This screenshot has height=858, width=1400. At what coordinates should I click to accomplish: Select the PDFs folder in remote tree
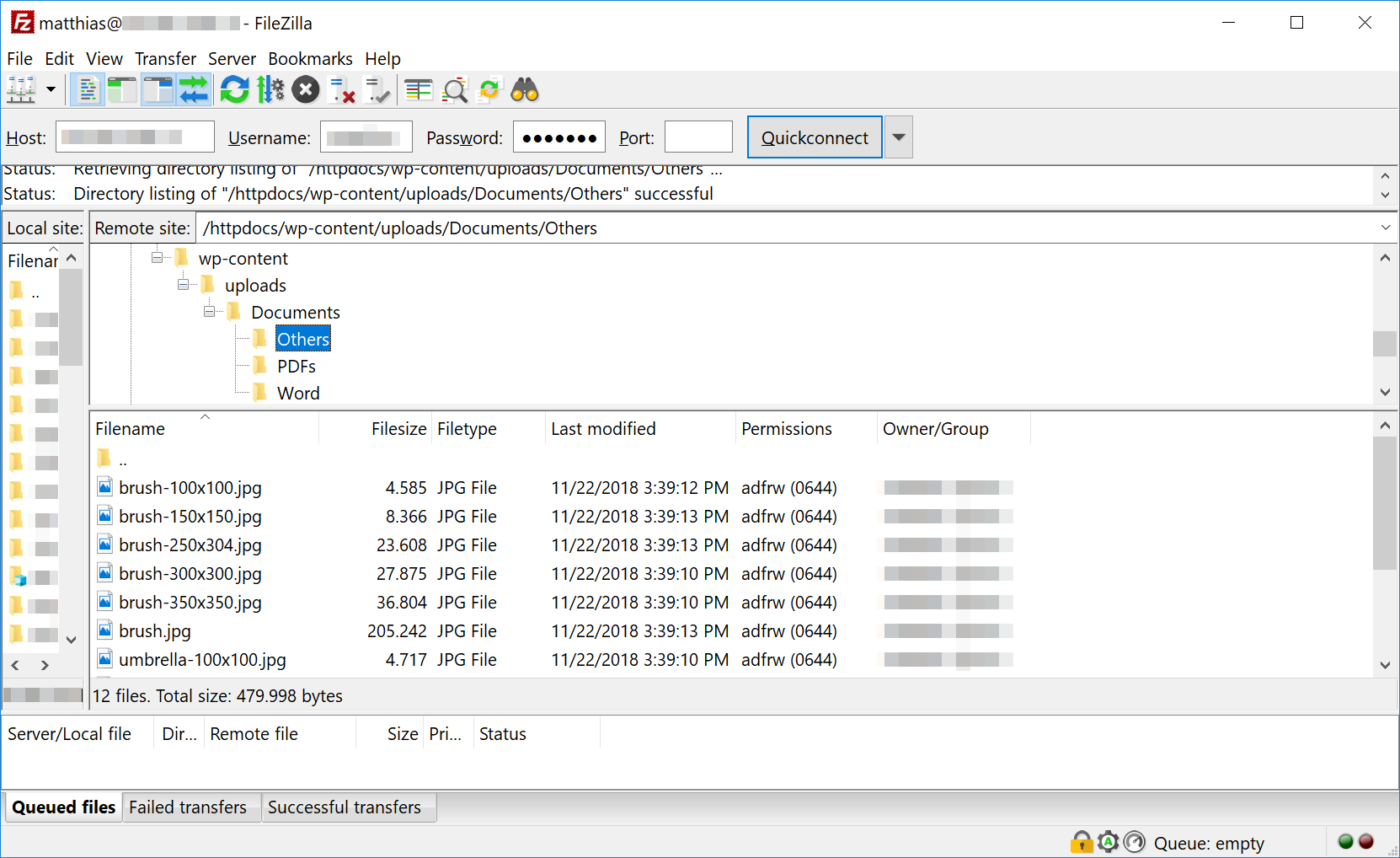[x=297, y=367]
